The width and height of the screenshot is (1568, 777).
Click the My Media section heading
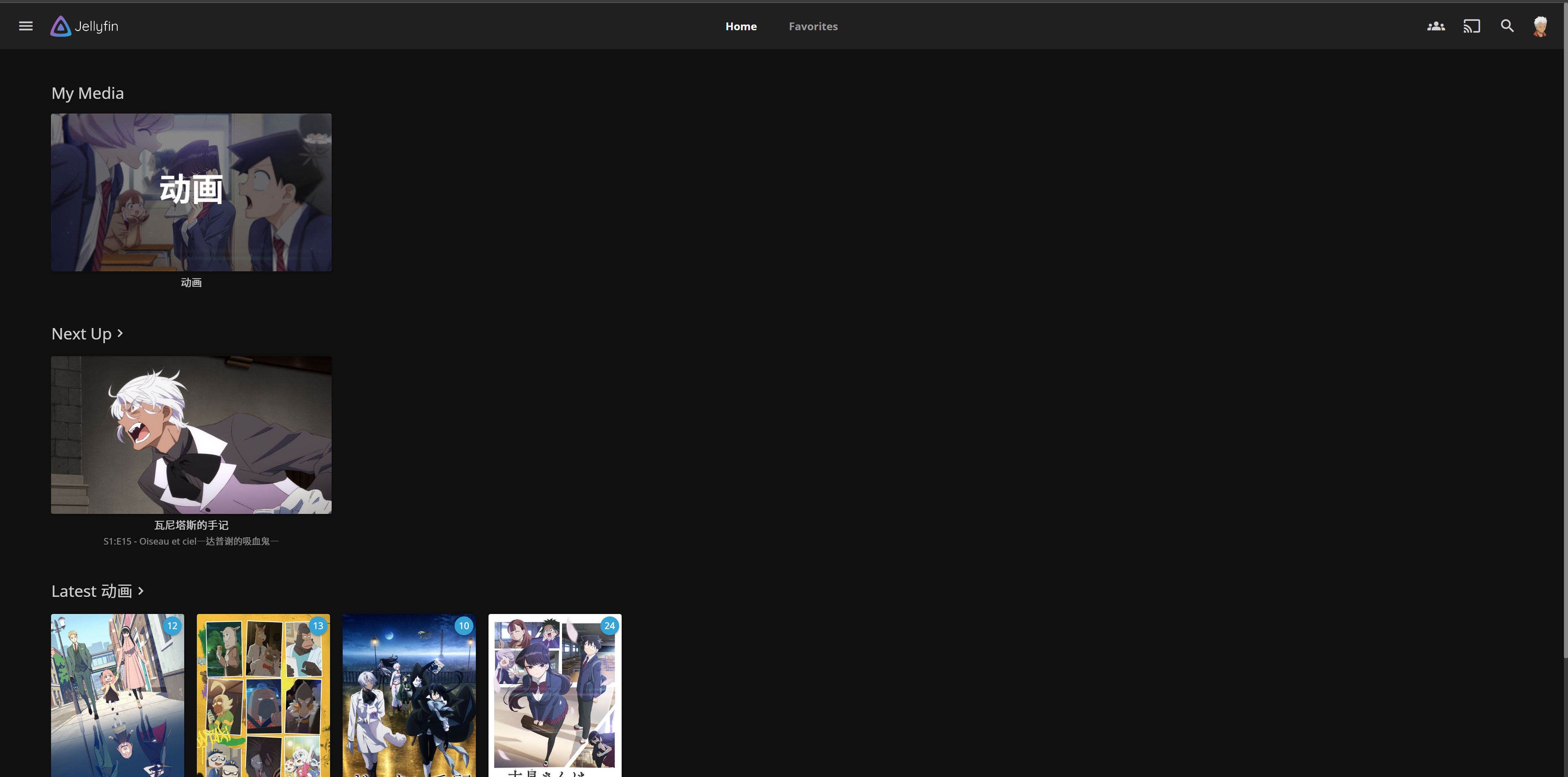tap(87, 93)
